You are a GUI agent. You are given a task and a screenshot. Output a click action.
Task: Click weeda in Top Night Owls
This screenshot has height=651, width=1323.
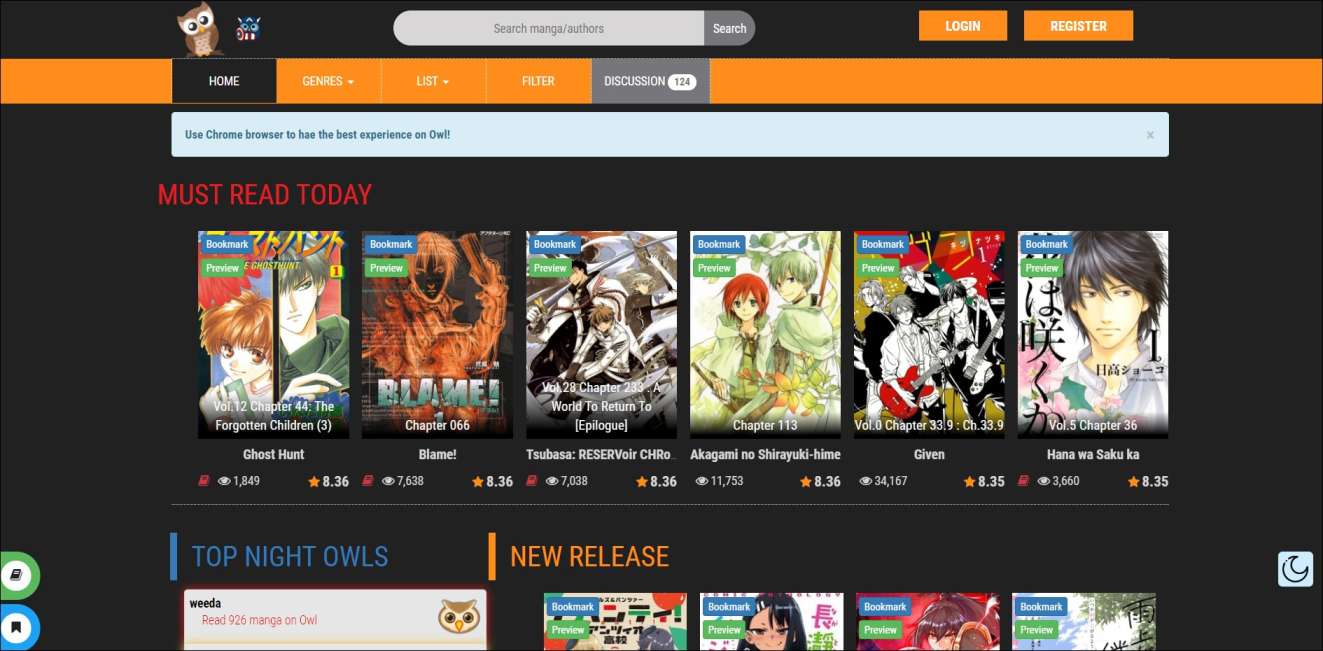[205, 603]
